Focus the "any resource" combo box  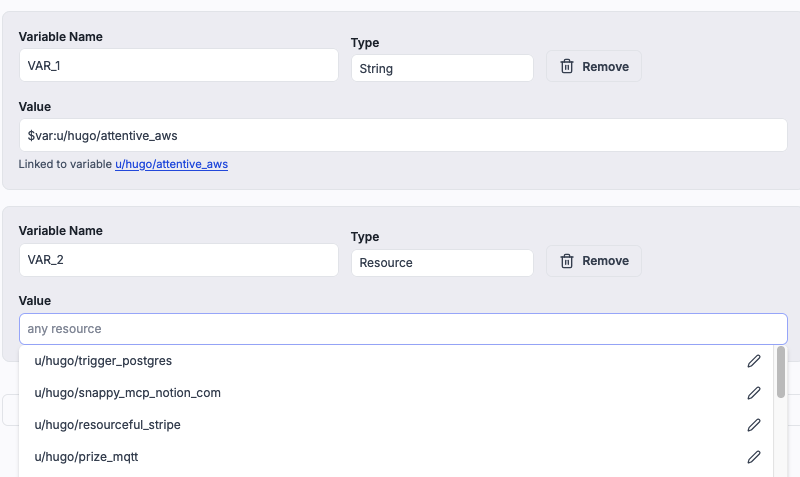pos(402,329)
